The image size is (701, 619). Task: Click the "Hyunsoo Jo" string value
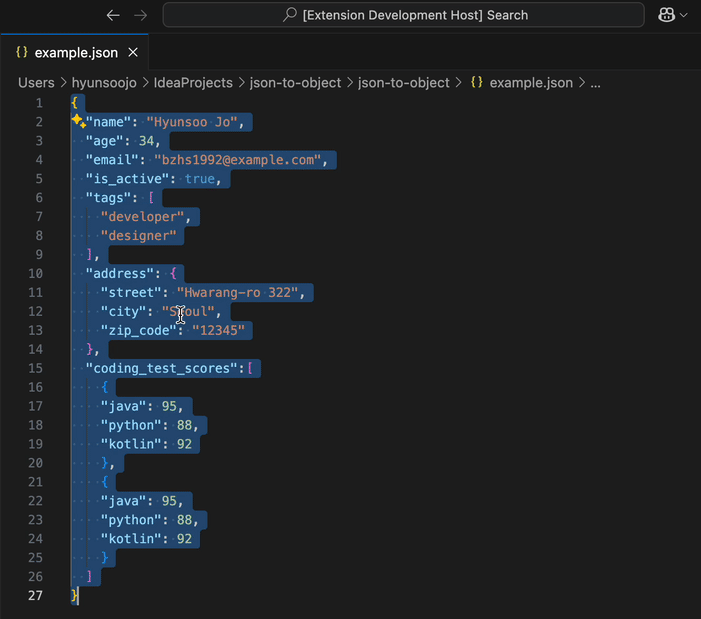[192, 122]
